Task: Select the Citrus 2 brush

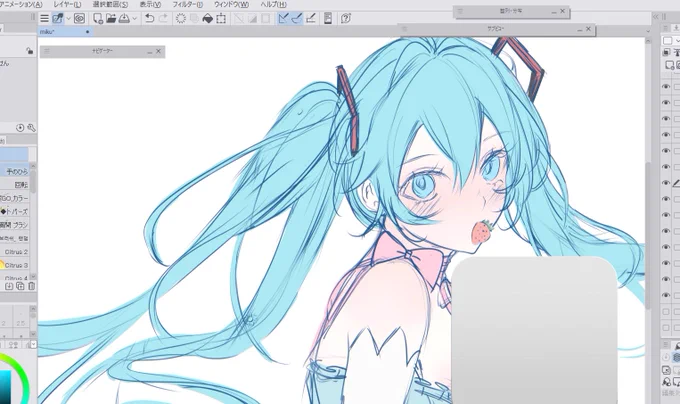Action: point(15,252)
